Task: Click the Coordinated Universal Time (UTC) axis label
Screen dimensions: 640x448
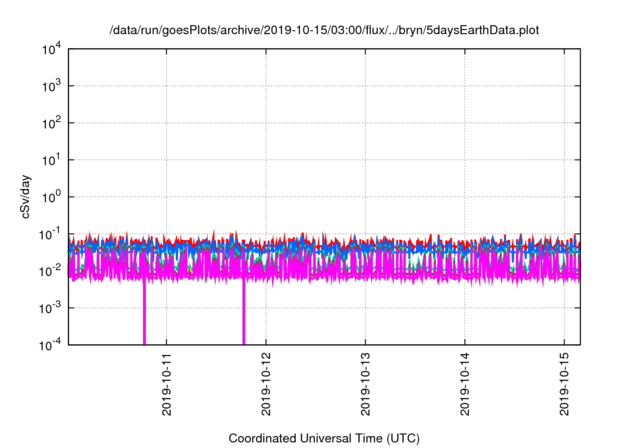Action: 324,438
